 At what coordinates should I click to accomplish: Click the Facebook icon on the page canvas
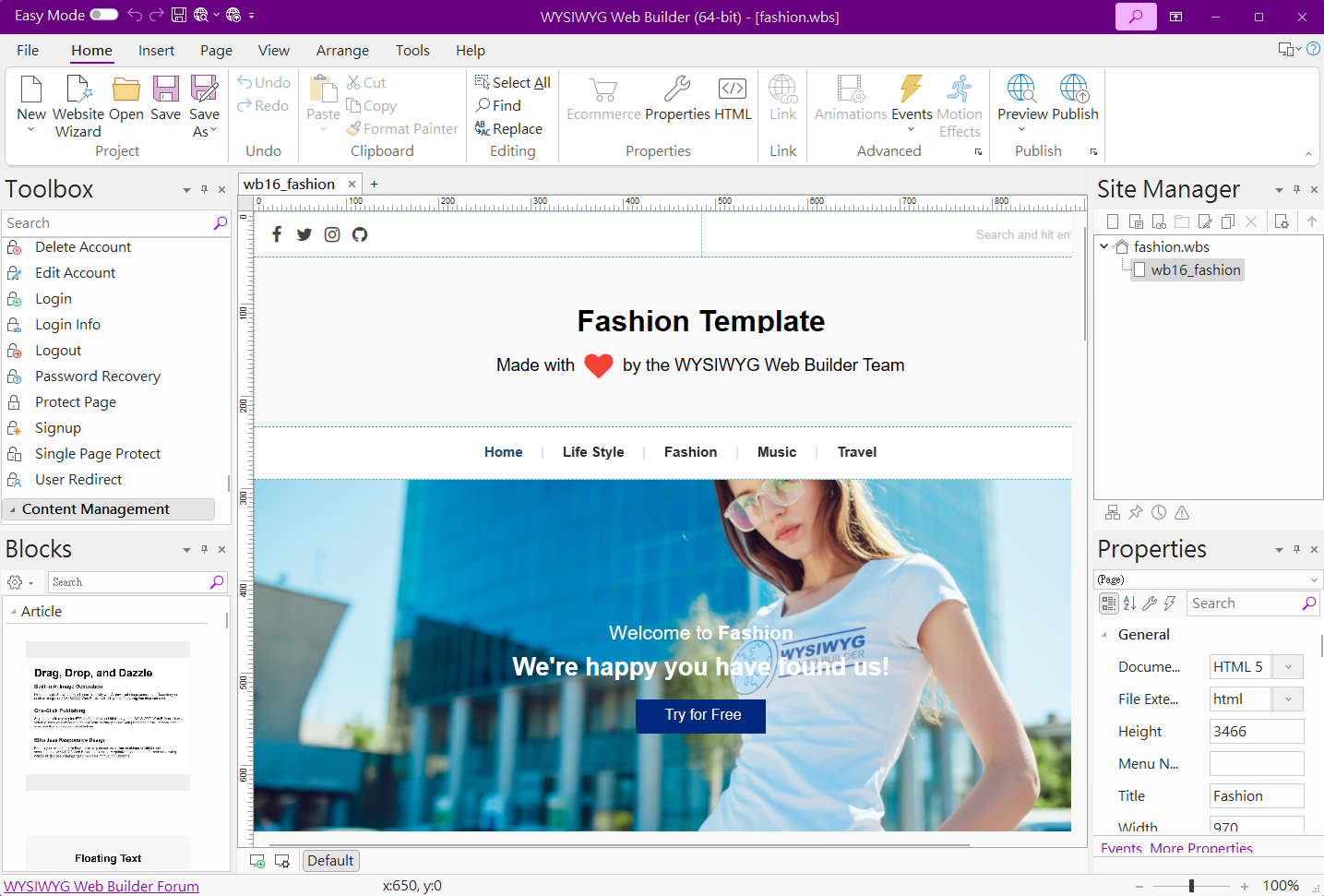[277, 234]
